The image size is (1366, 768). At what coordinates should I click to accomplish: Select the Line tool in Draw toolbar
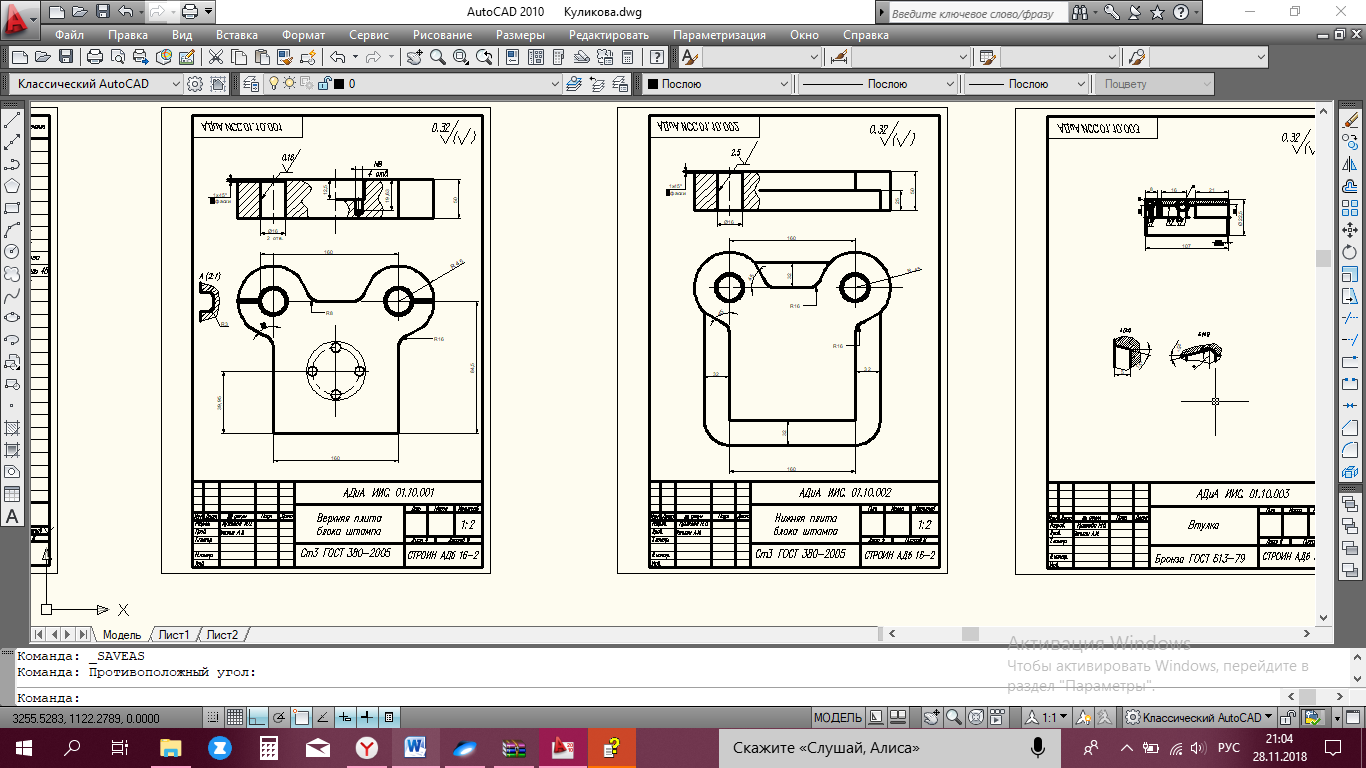[13, 121]
